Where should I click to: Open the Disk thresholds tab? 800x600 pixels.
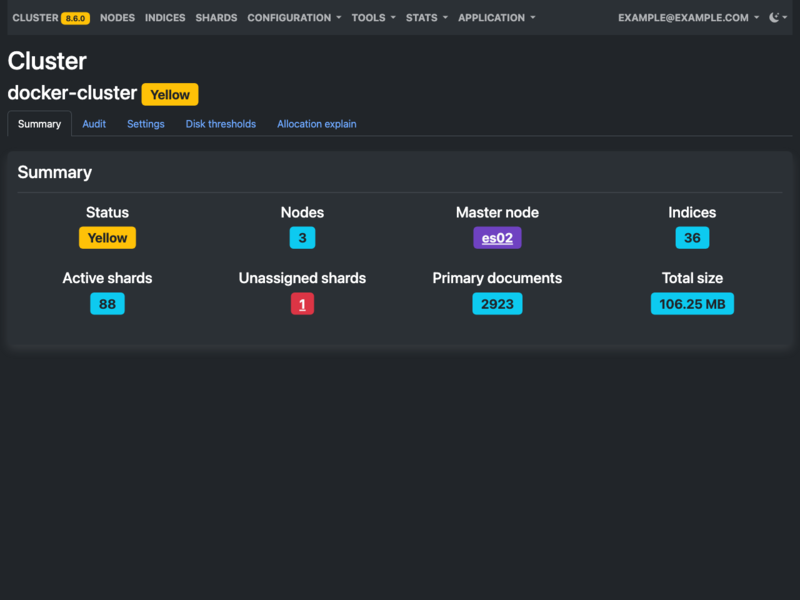click(x=221, y=123)
